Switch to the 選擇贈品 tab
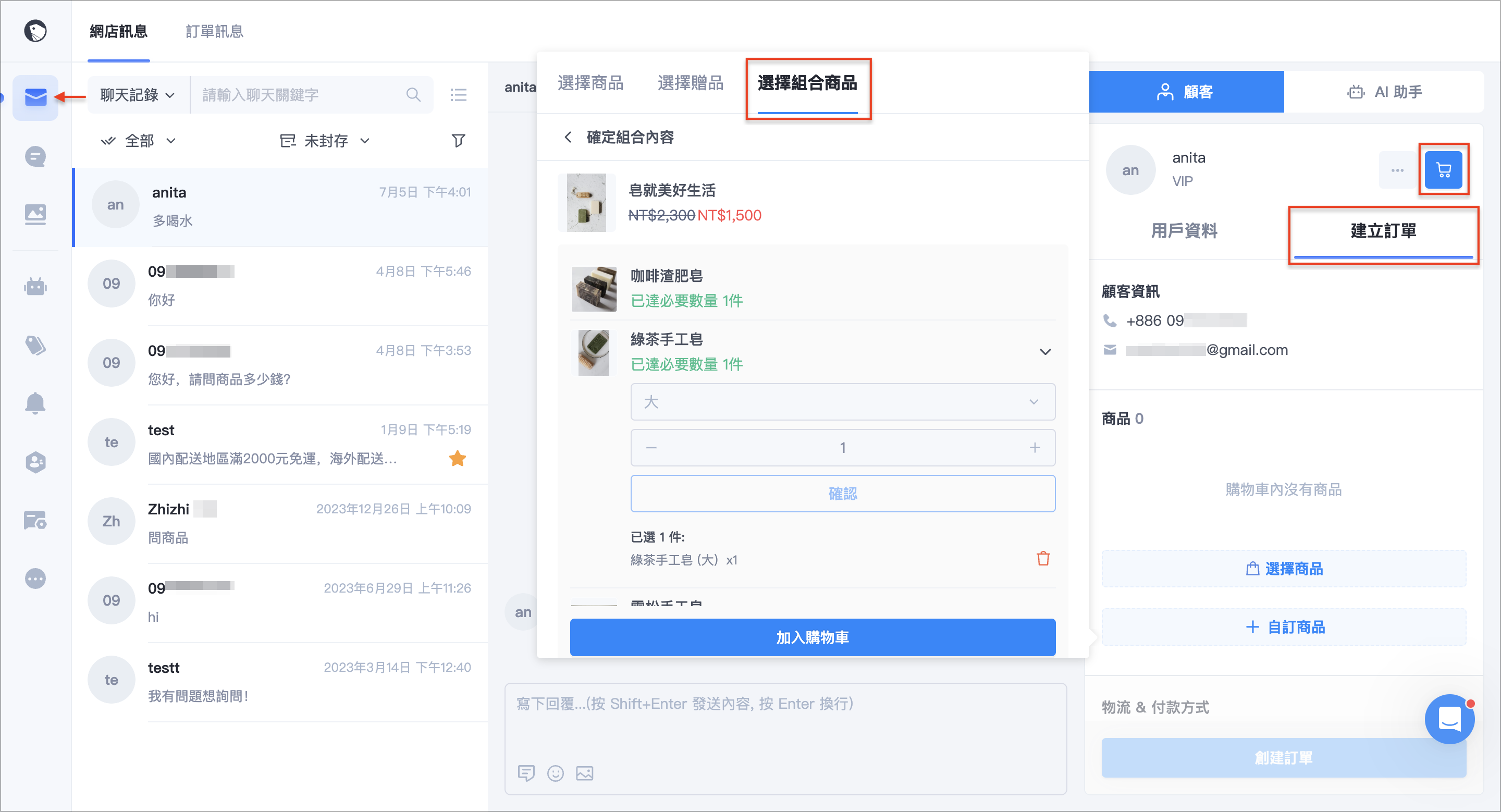The image size is (1501, 812). point(691,83)
